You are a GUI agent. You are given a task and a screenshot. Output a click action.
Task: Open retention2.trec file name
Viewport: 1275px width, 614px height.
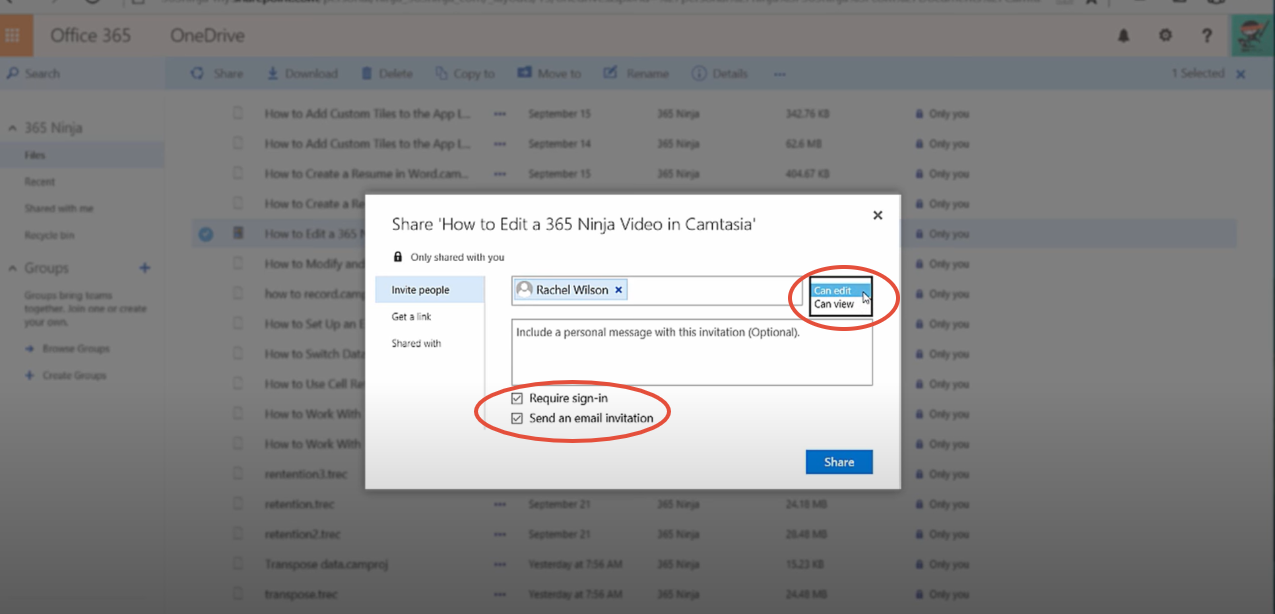pyautogui.click(x=303, y=535)
